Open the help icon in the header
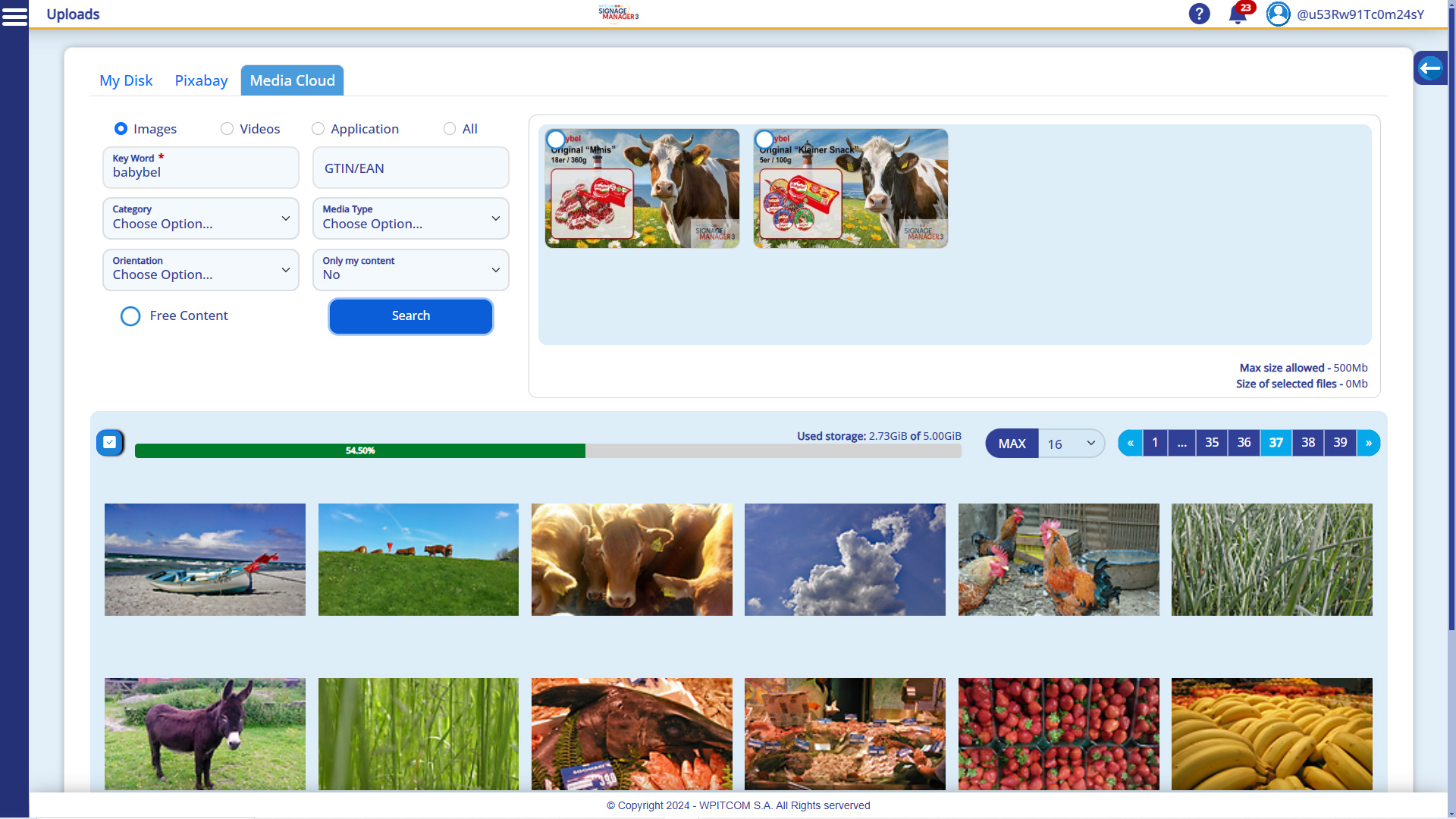 coord(1199,14)
